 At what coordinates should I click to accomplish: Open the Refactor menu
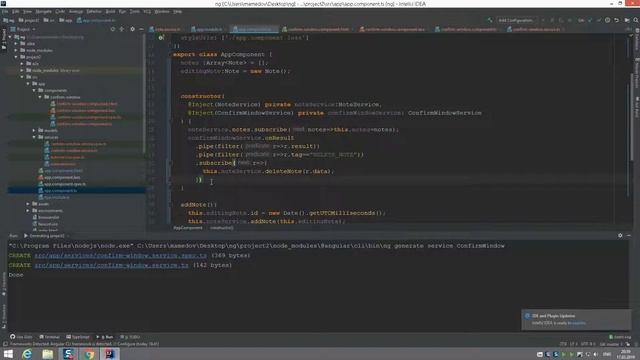point(94,11)
